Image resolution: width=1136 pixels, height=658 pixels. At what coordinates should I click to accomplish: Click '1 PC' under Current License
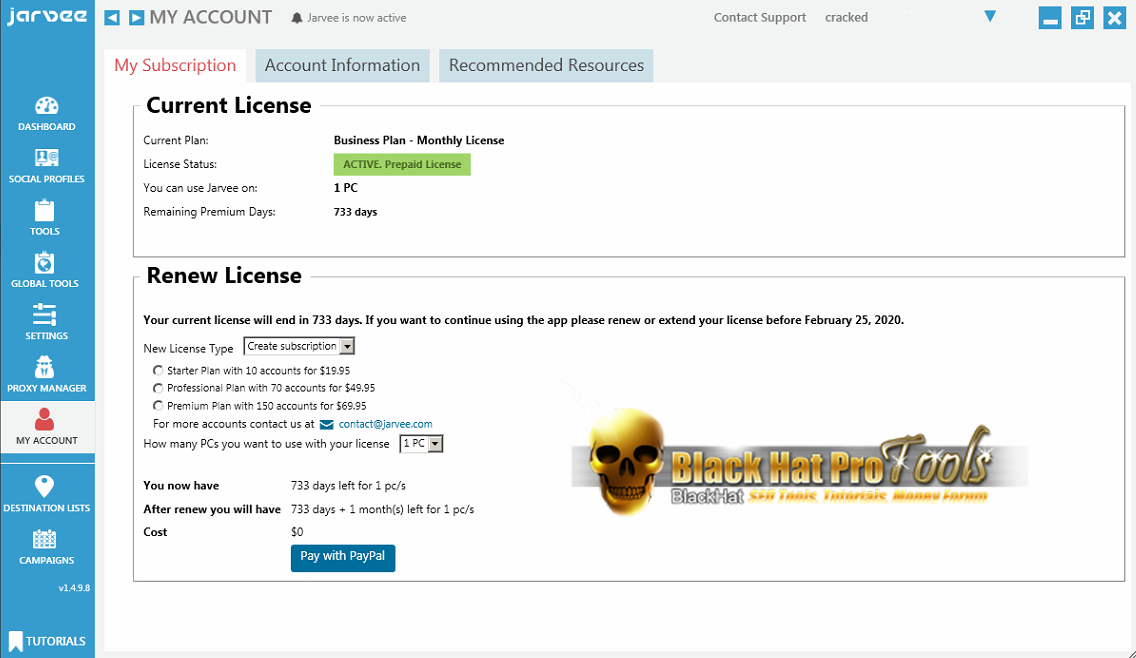(x=346, y=188)
